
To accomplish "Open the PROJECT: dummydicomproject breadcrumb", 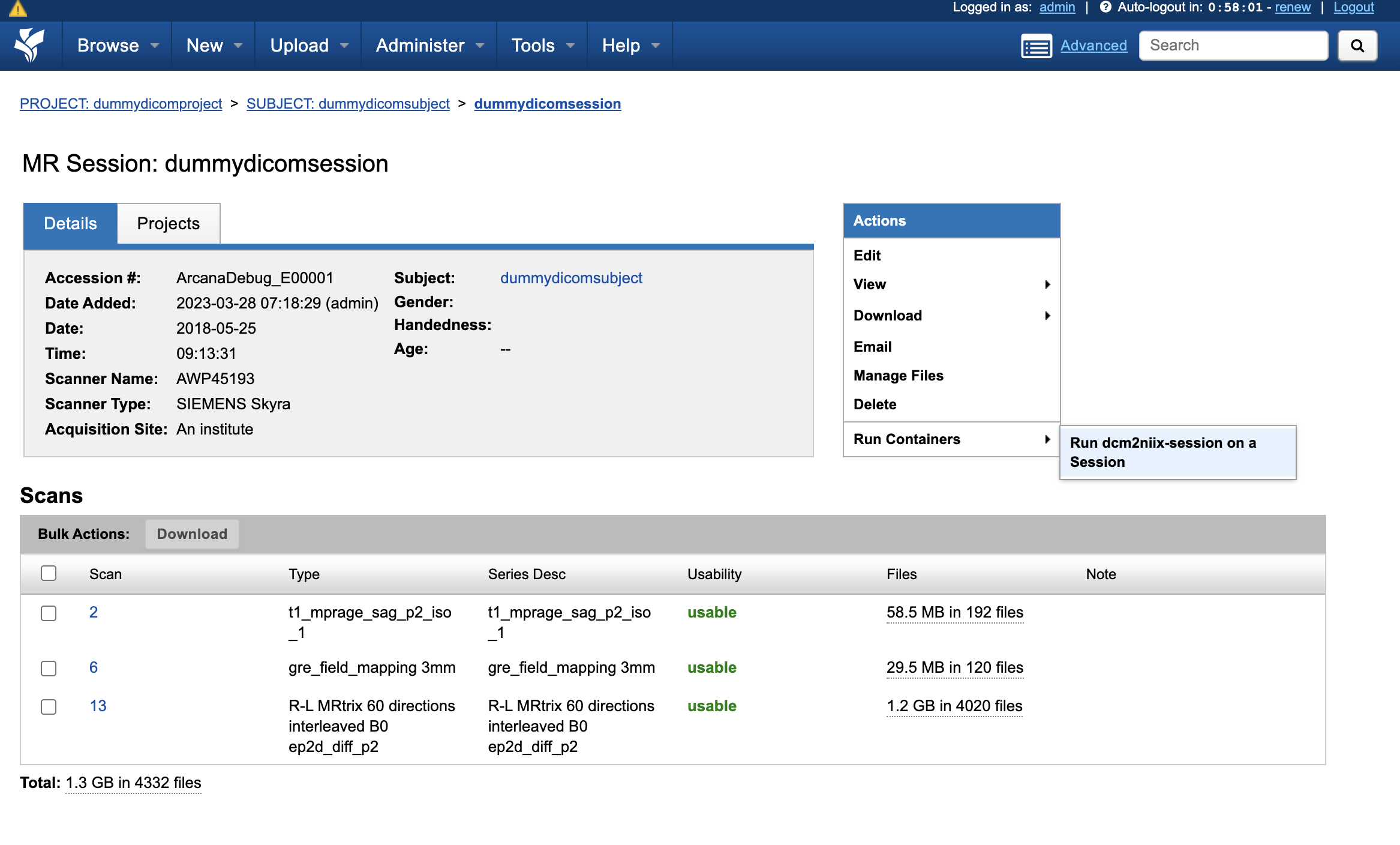I will click(x=121, y=104).
